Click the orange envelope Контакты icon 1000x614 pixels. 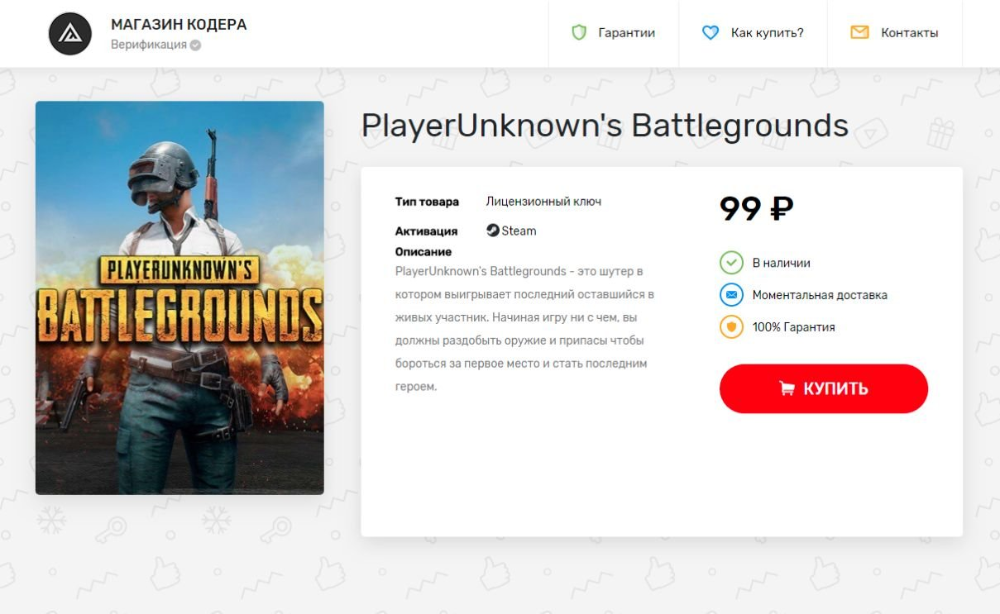[860, 32]
